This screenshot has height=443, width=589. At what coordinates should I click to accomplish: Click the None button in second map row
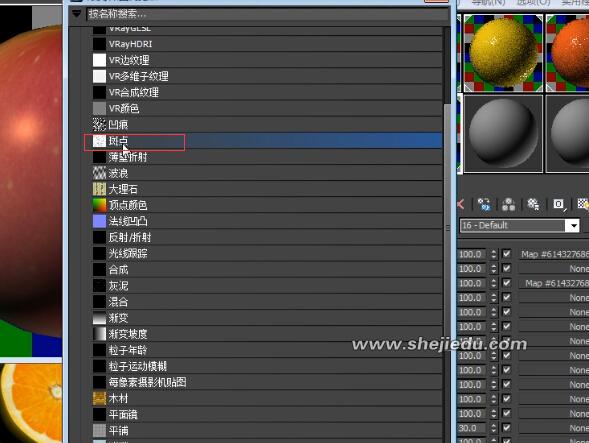554,269
